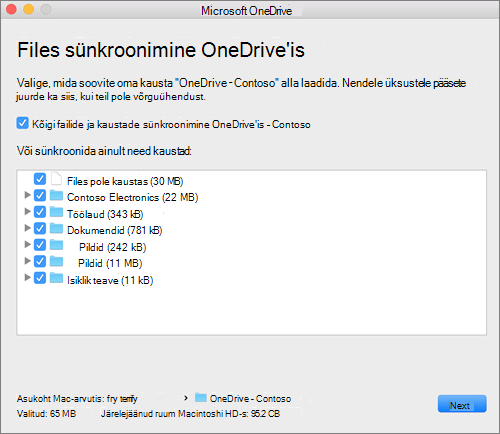Expand the Pildid (11 MB) folder
Viewport: 500px width, 434px height.
click(27, 261)
